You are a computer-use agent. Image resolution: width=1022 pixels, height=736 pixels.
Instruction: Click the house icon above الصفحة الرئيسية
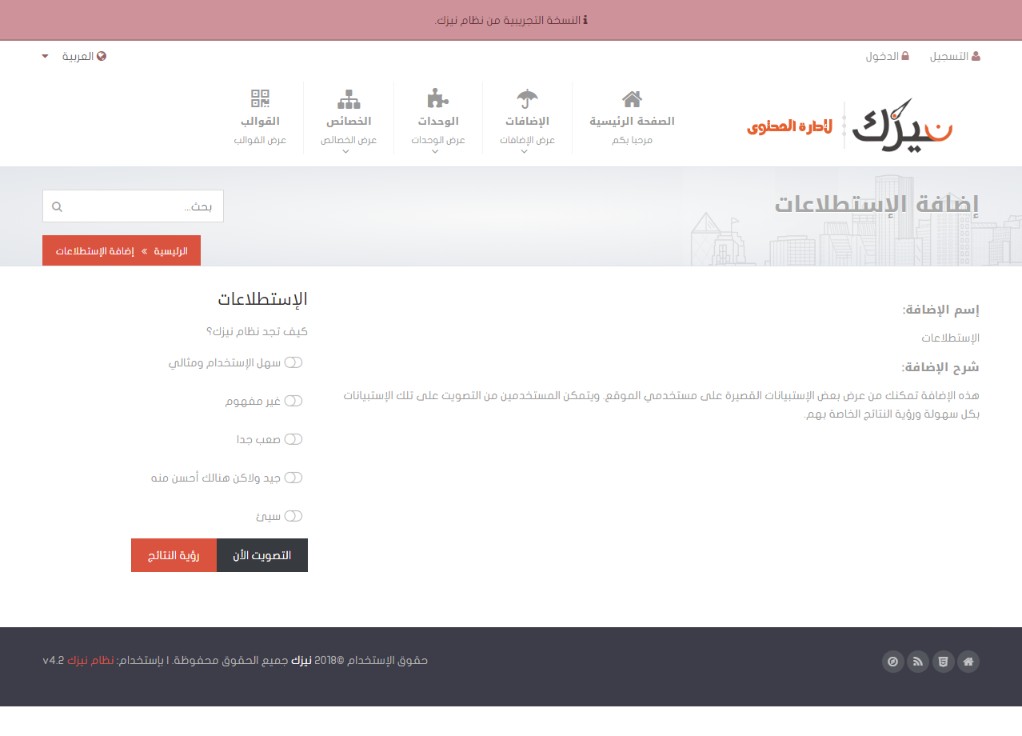pyautogui.click(x=631, y=98)
